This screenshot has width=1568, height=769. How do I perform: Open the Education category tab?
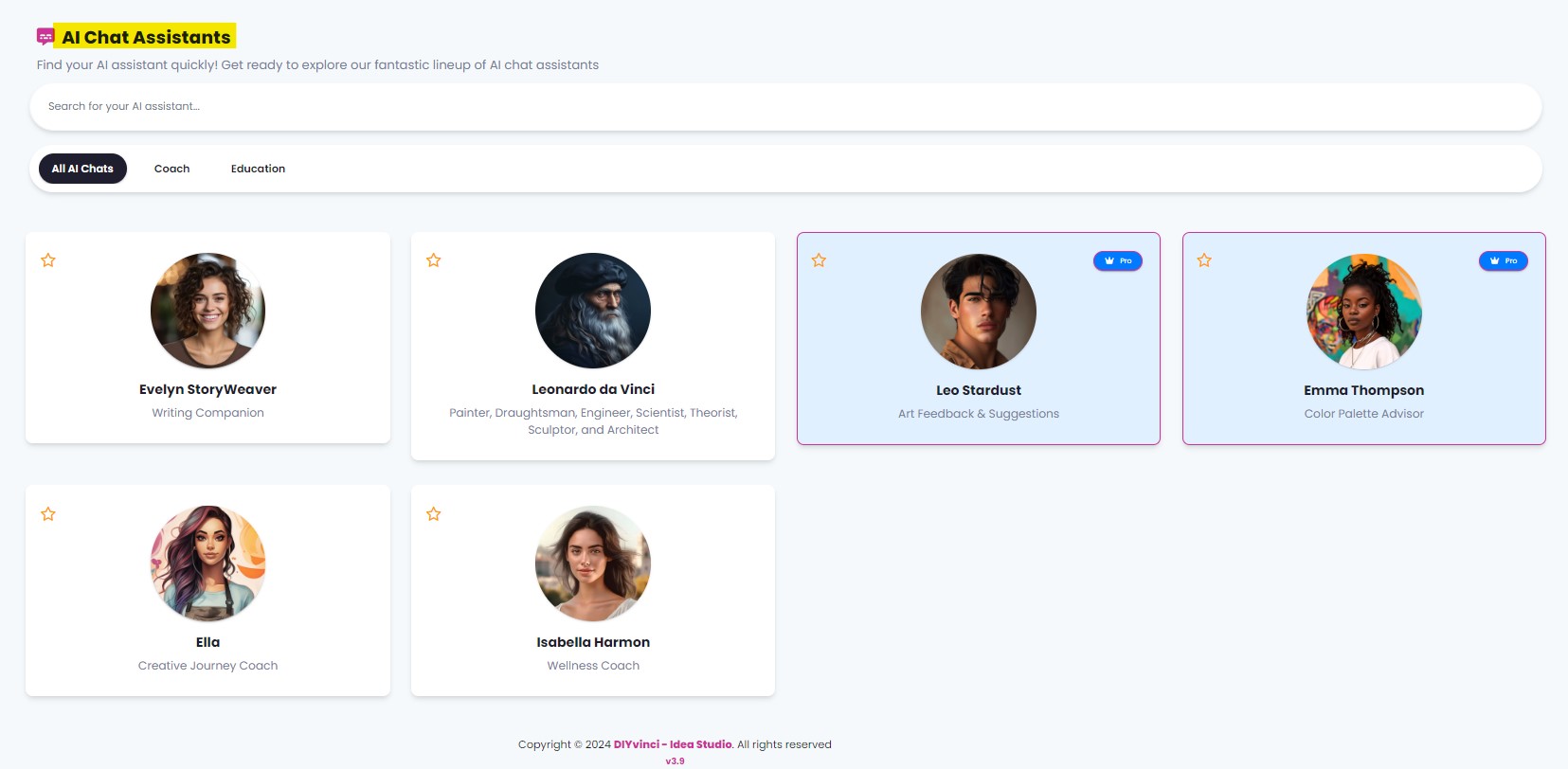258,169
